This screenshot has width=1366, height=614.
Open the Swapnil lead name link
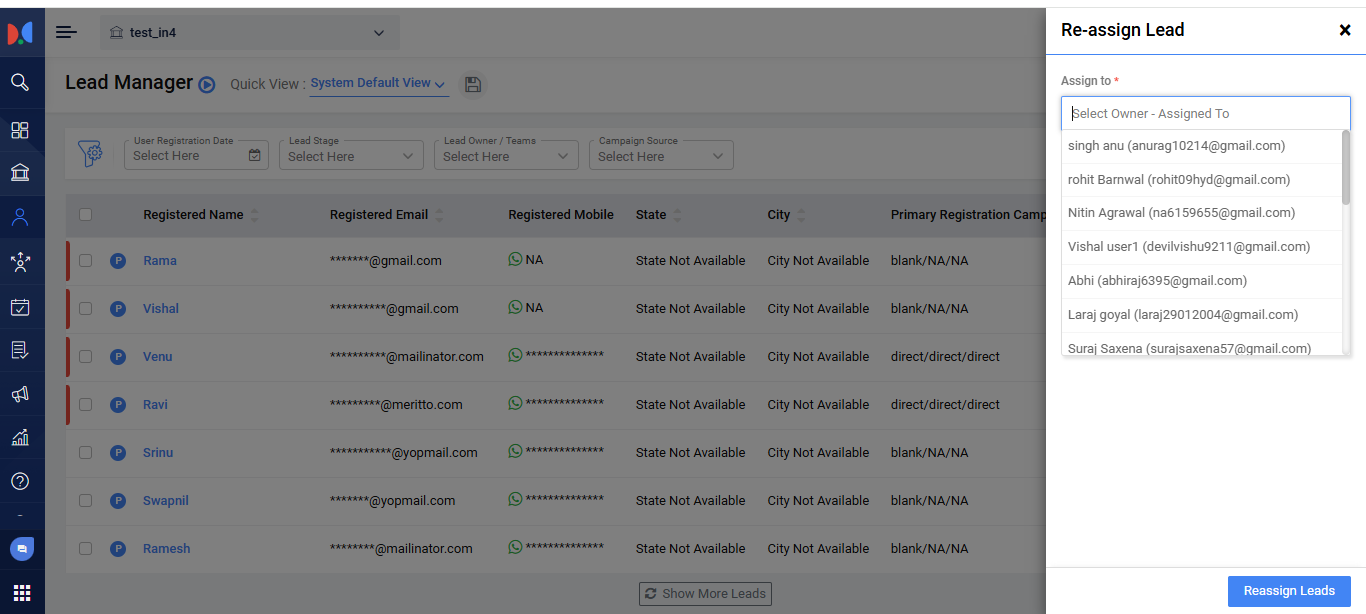pos(165,501)
